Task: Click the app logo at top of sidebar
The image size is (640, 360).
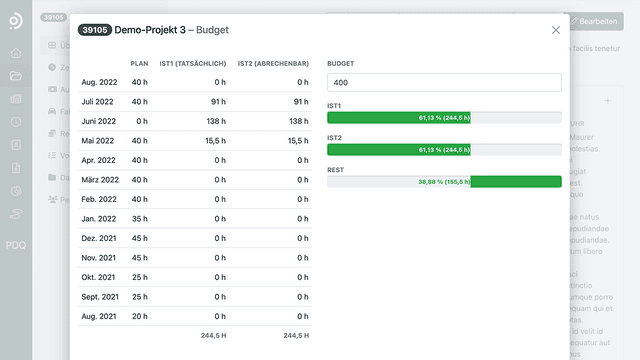Action: (16, 21)
